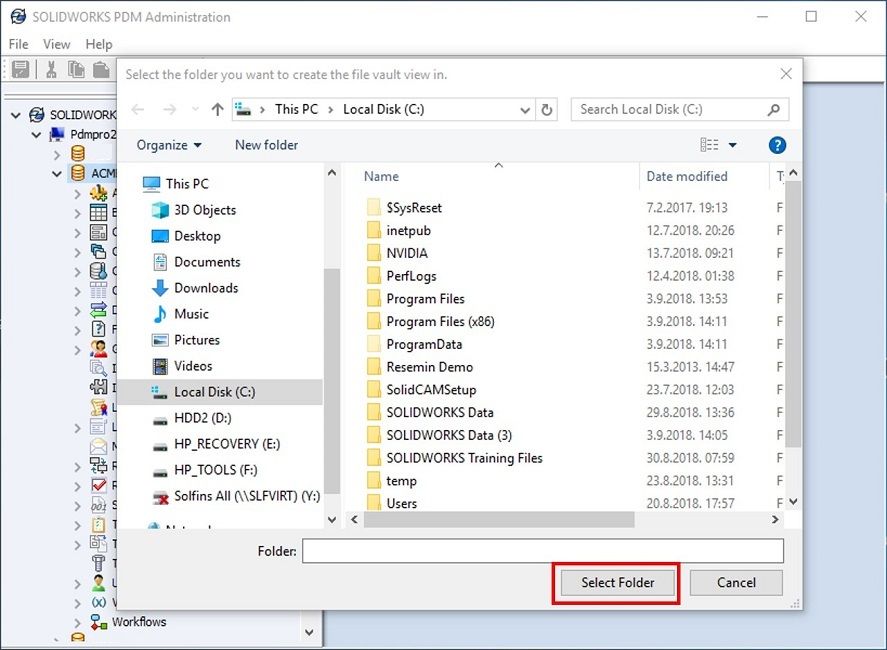
Task: Expand the Workflows tree node
Action: [78, 622]
